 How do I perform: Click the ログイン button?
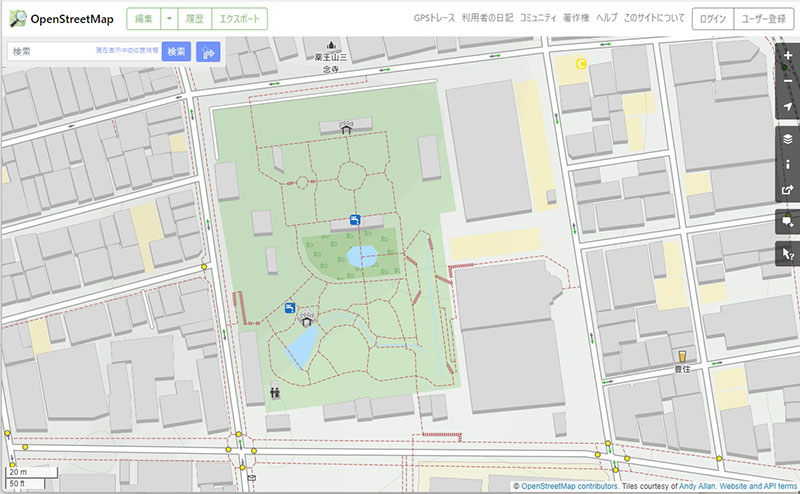pyautogui.click(x=713, y=19)
